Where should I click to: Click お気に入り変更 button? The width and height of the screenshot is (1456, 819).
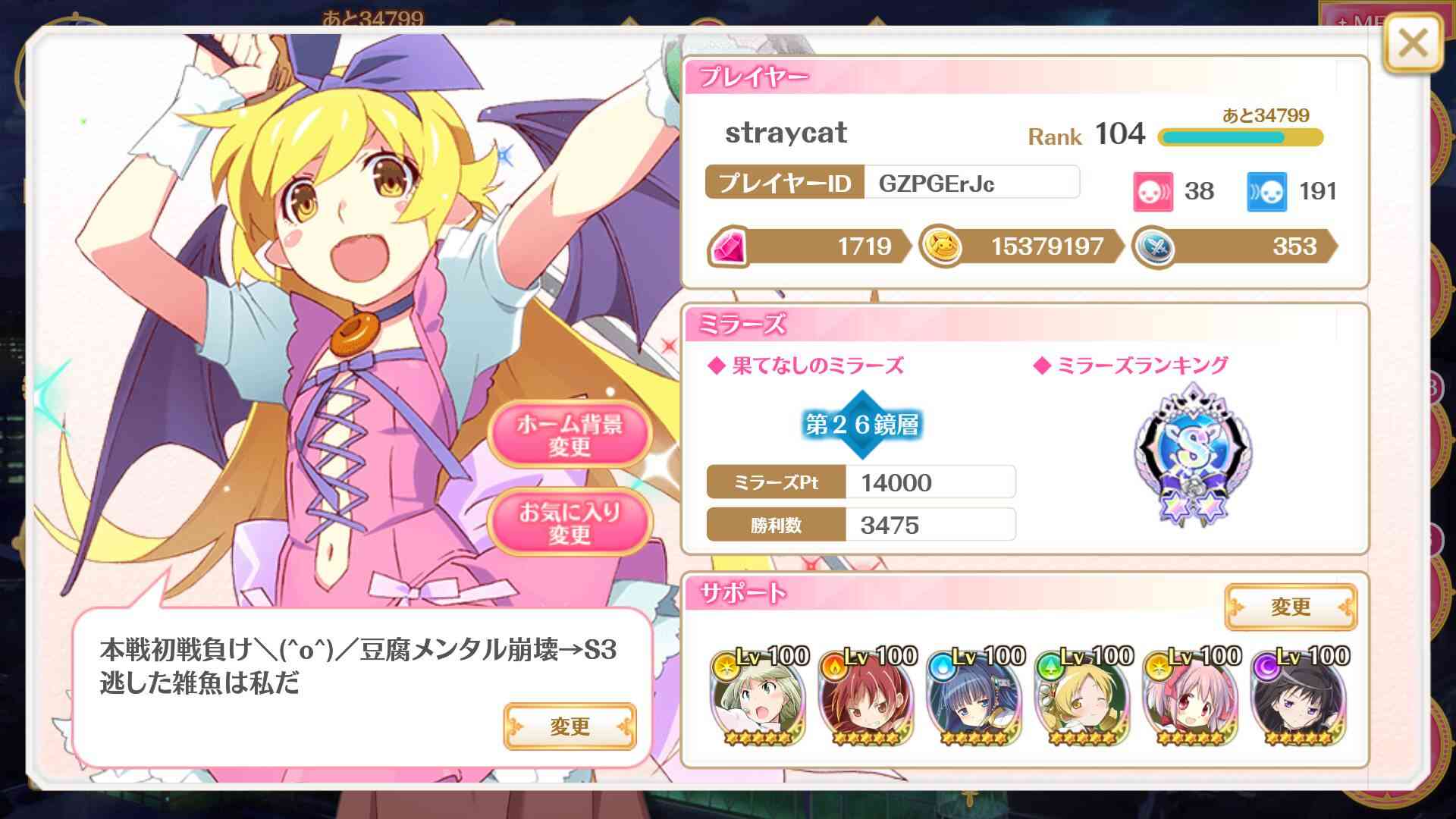570,522
